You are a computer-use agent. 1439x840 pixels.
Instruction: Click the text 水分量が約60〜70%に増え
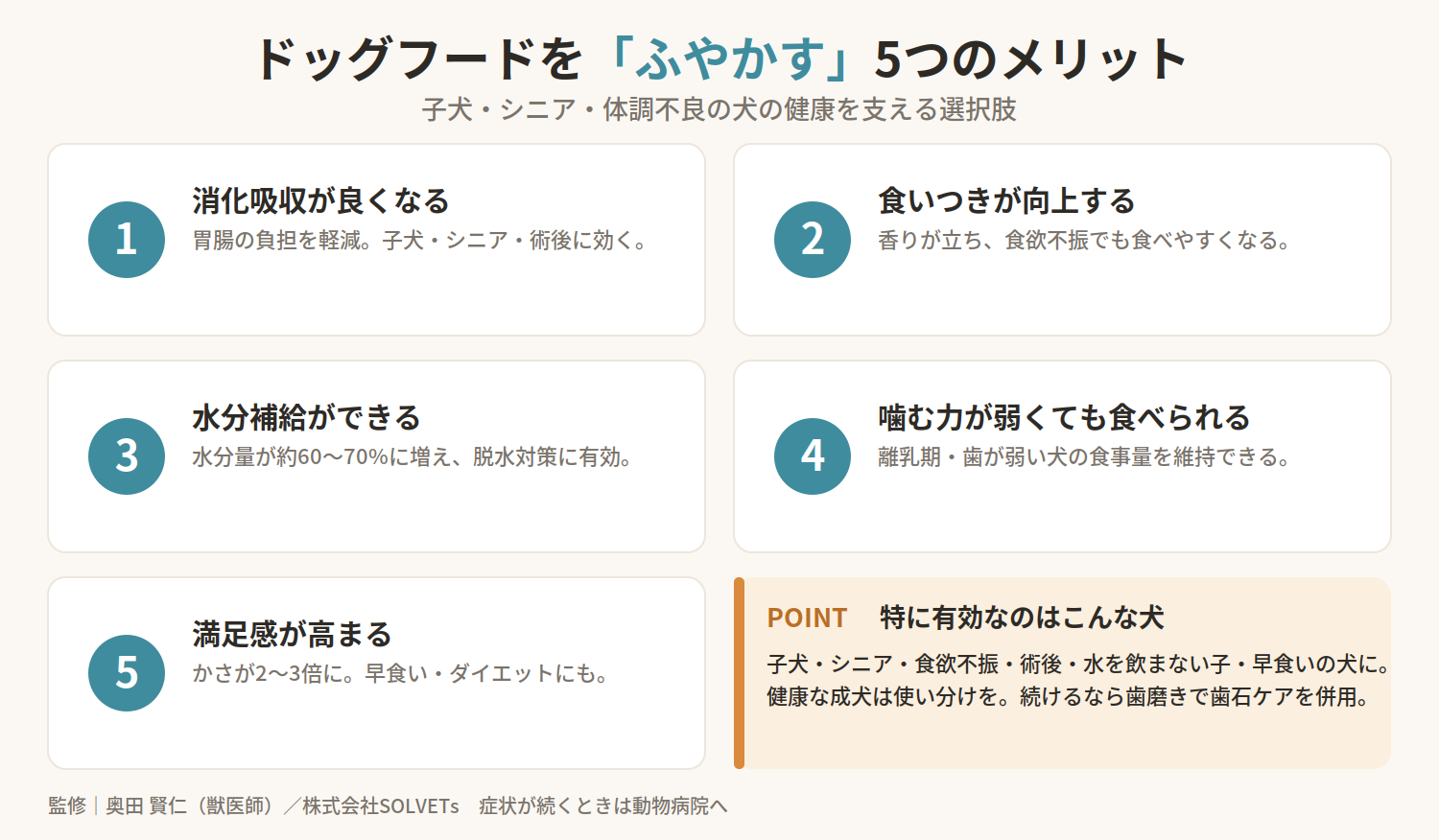click(323, 457)
